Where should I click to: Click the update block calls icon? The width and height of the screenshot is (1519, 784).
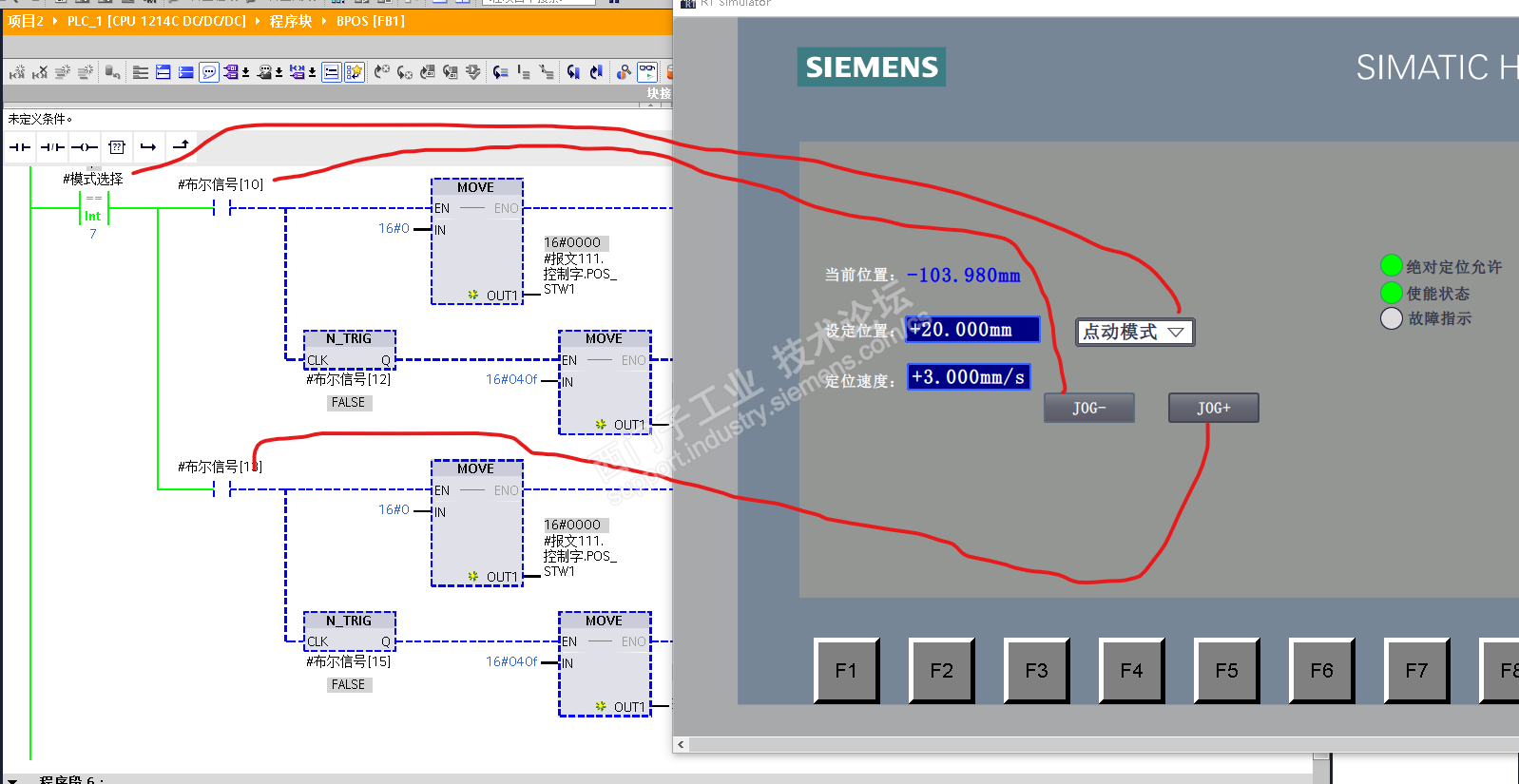[428, 72]
